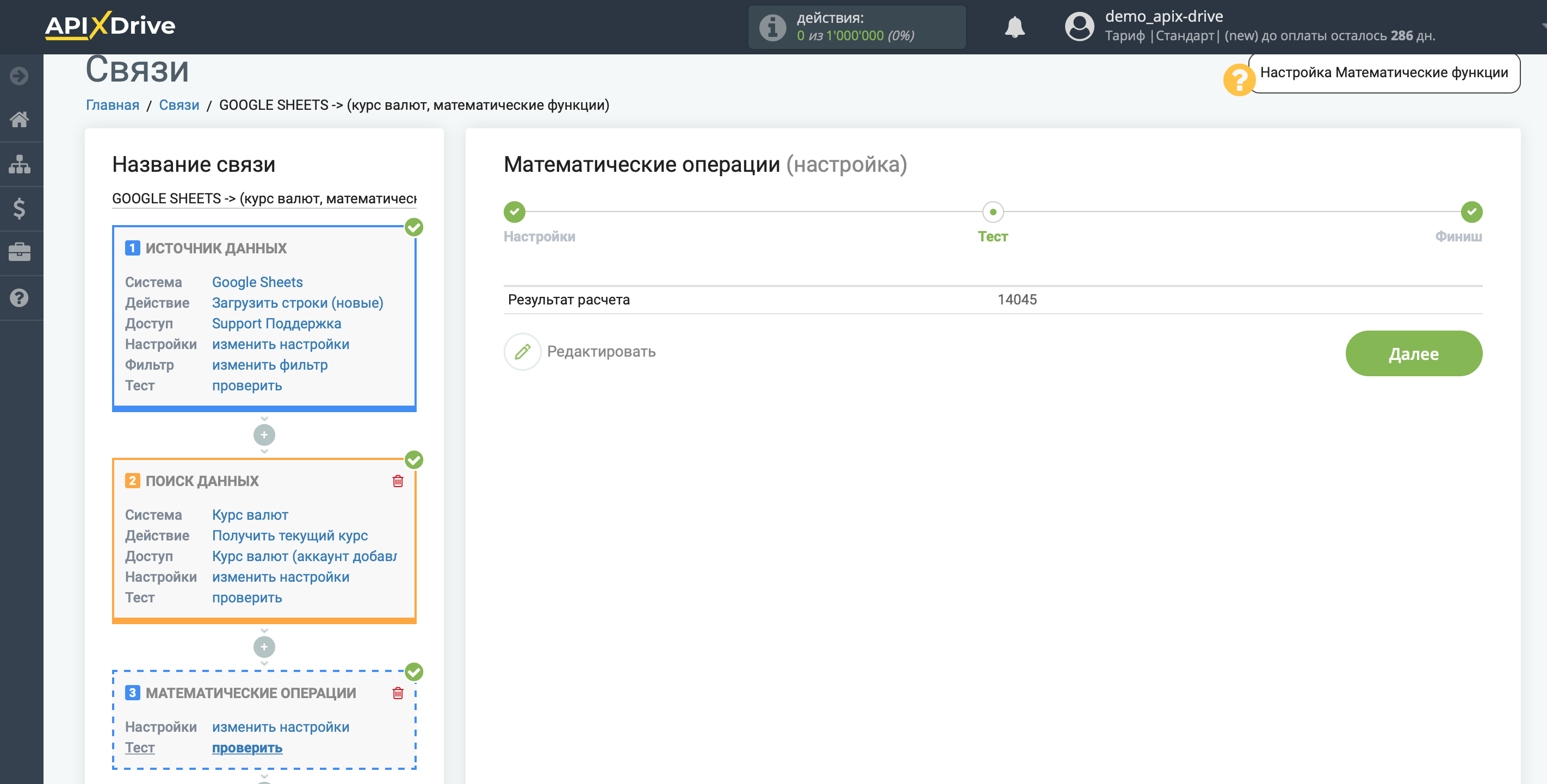
Task: Open Связи breadcrumb link
Action: tap(179, 105)
